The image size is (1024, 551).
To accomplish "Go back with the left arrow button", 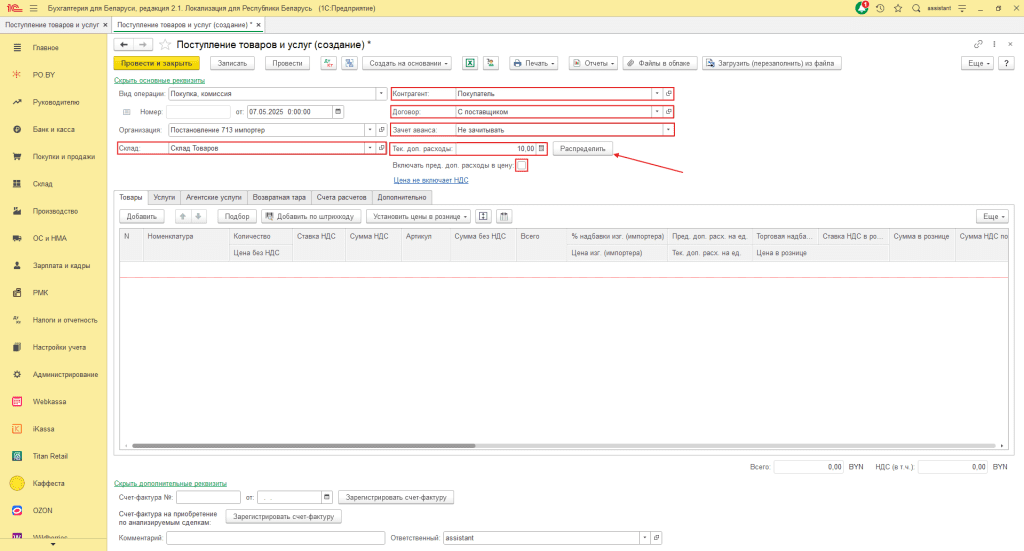I will pos(124,44).
